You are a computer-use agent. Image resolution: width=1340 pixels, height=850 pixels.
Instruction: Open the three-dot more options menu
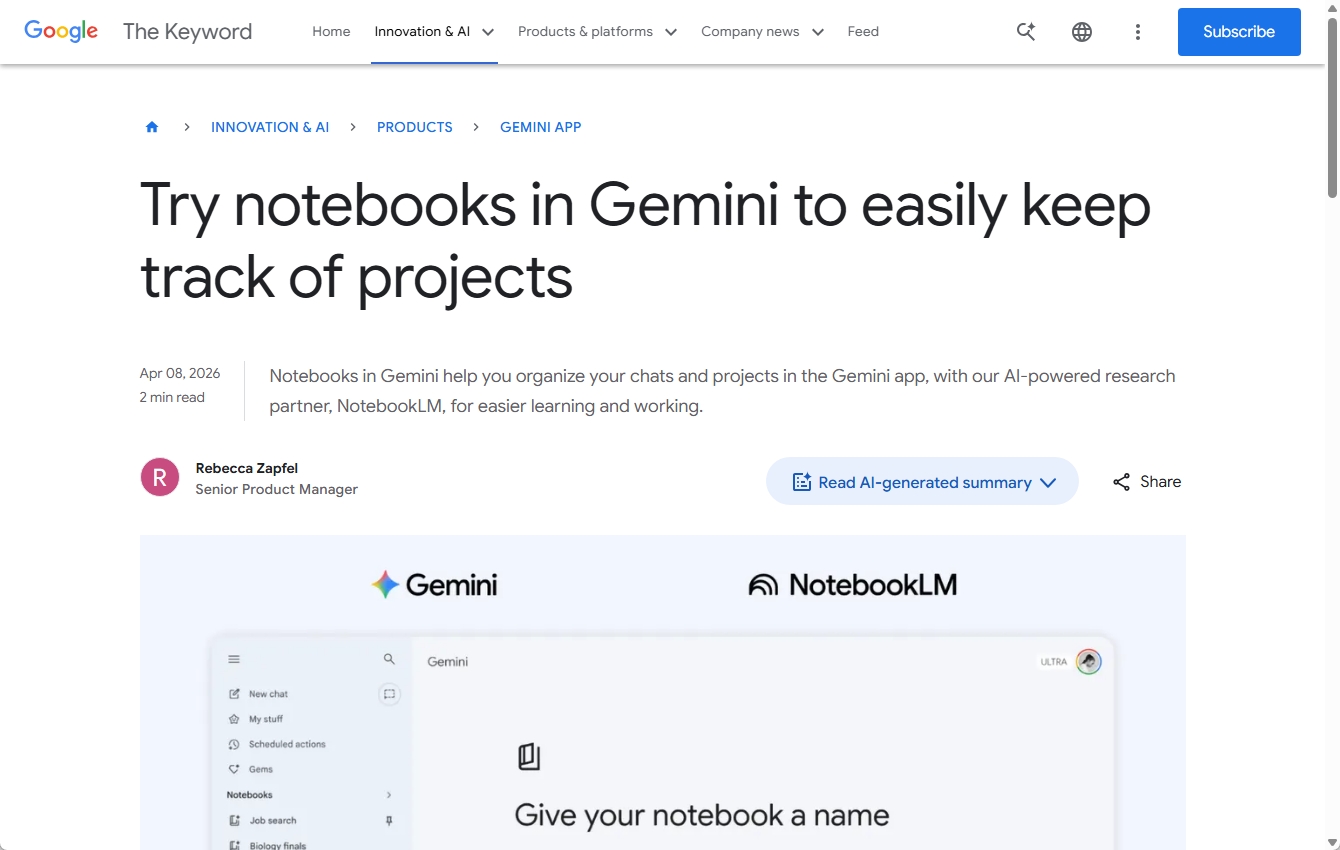pos(1138,32)
